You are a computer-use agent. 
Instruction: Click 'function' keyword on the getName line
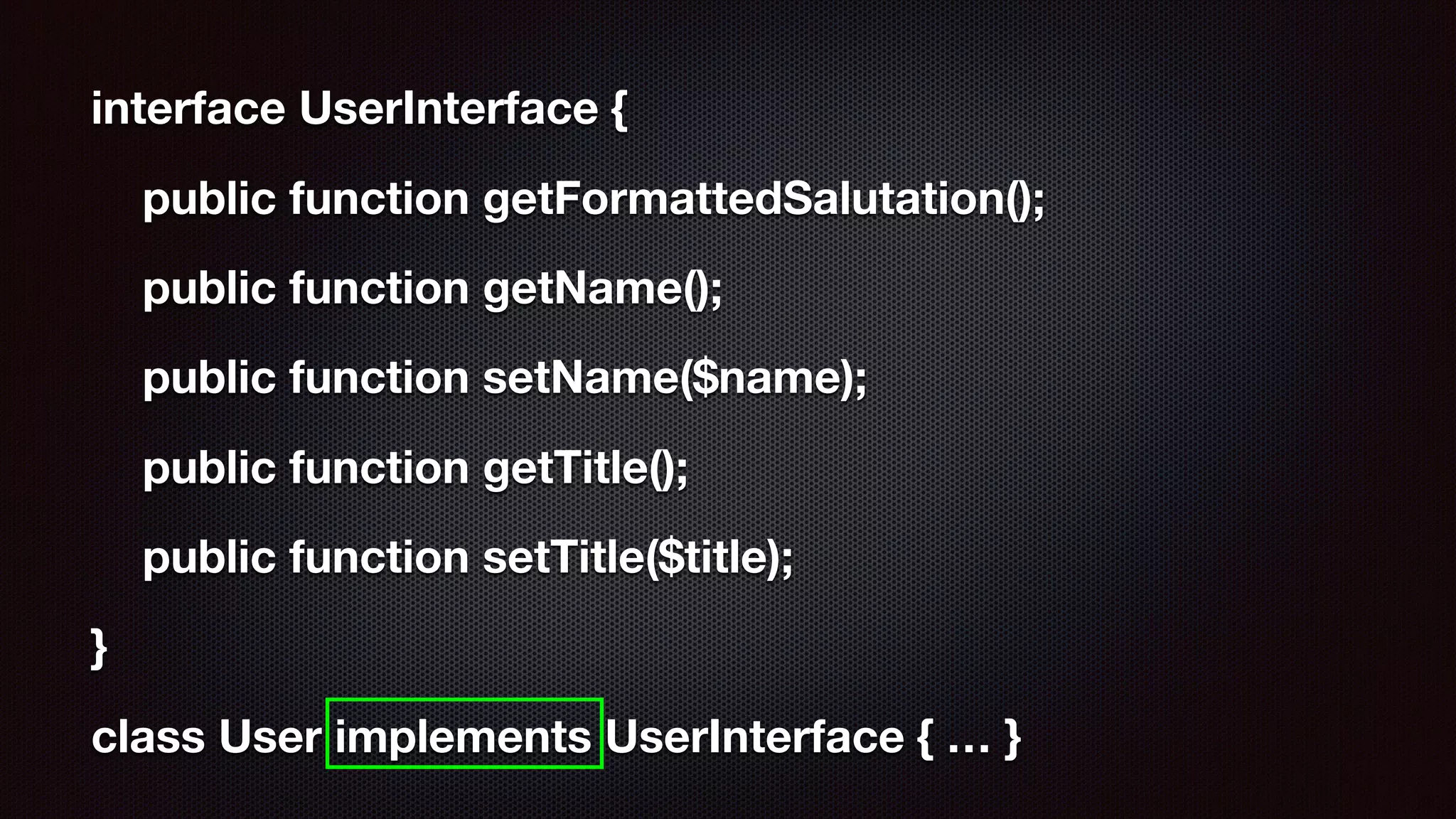pyautogui.click(x=379, y=288)
